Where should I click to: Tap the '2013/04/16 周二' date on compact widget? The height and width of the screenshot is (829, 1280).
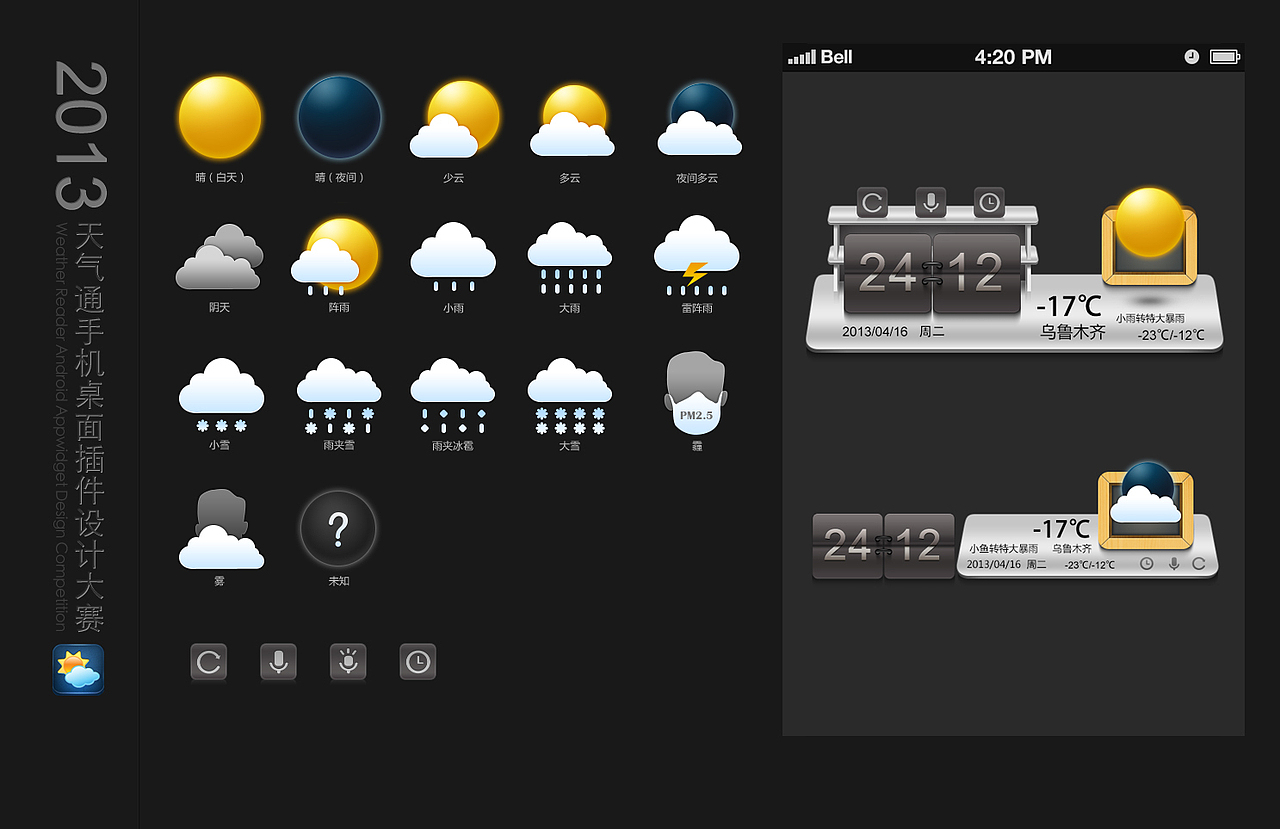(x=1006, y=565)
